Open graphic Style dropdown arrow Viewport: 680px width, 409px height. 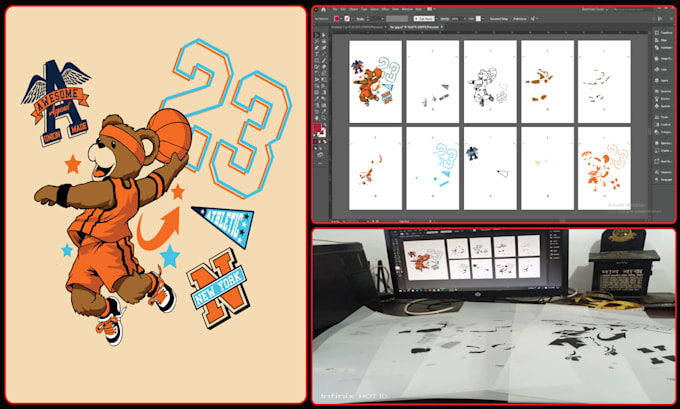tap(483, 19)
